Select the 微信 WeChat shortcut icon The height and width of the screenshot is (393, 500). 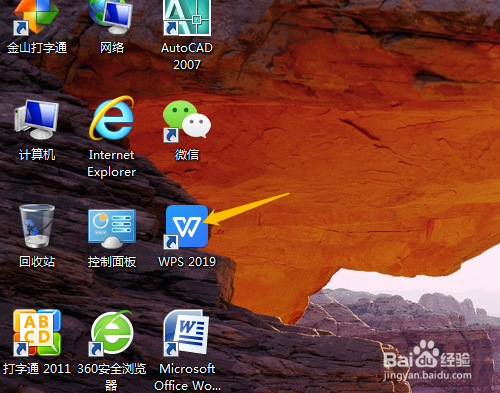click(187, 121)
